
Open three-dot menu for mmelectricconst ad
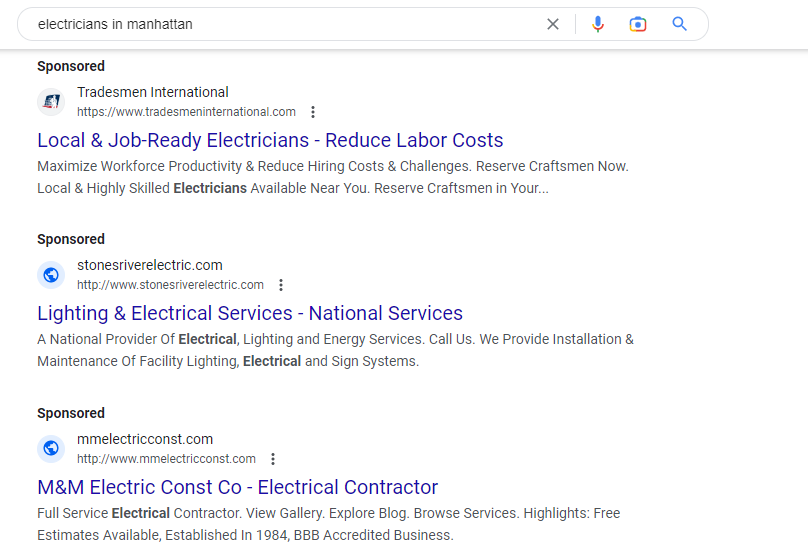pyautogui.click(x=273, y=459)
